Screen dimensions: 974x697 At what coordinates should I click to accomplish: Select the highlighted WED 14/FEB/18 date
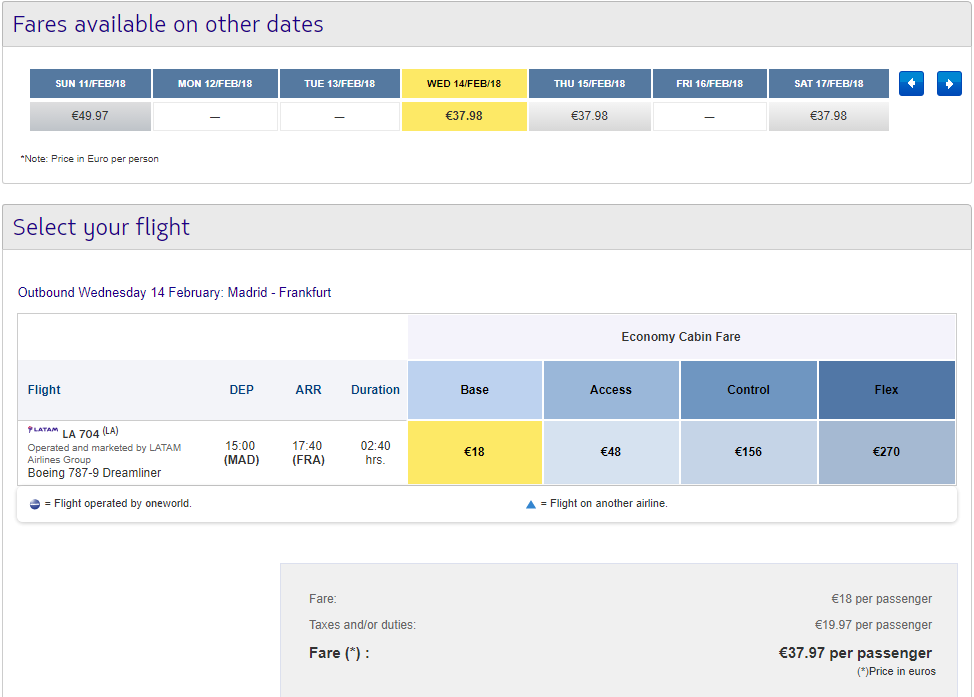[464, 83]
